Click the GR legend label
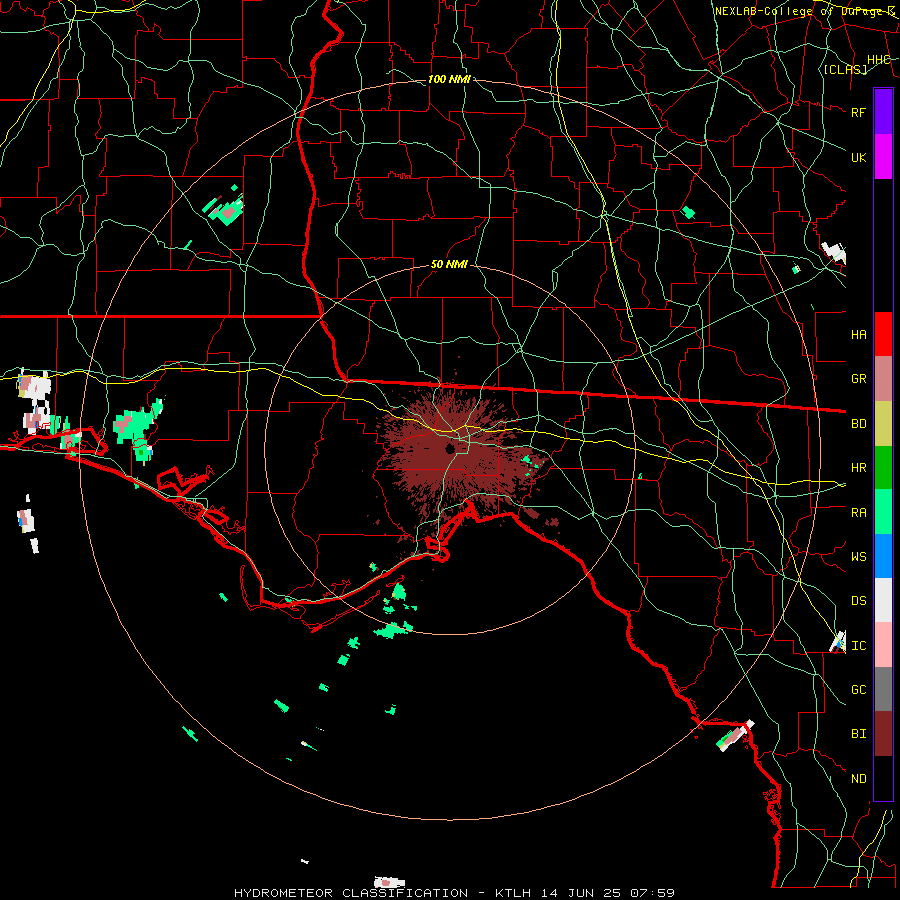Viewport: 900px width, 900px height. click(x=858, y=379)
